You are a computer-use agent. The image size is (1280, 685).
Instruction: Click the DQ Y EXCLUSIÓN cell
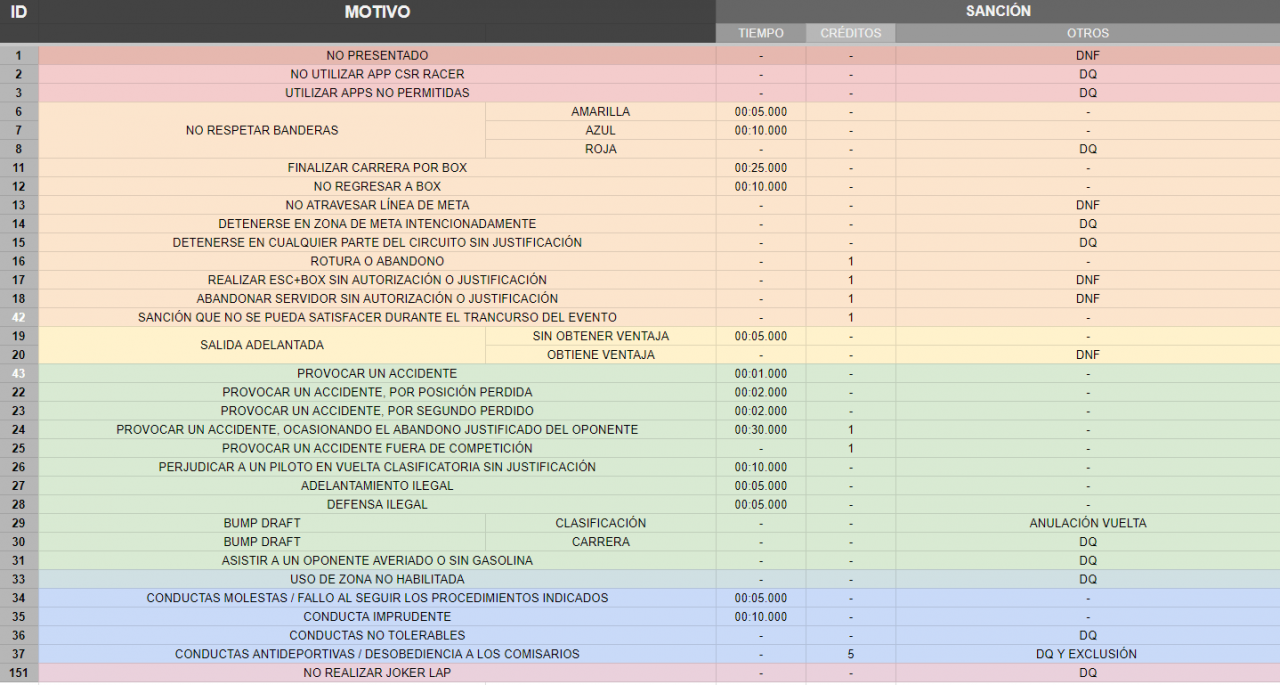(x=1087, y=654)
